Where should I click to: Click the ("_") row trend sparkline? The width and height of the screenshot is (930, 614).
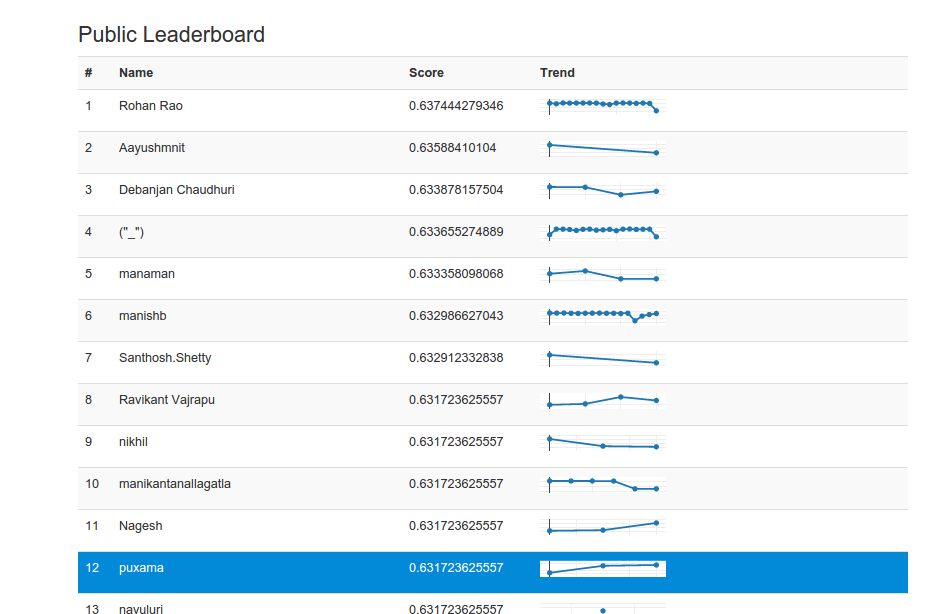pyautogui.click(x=603, y=232)
